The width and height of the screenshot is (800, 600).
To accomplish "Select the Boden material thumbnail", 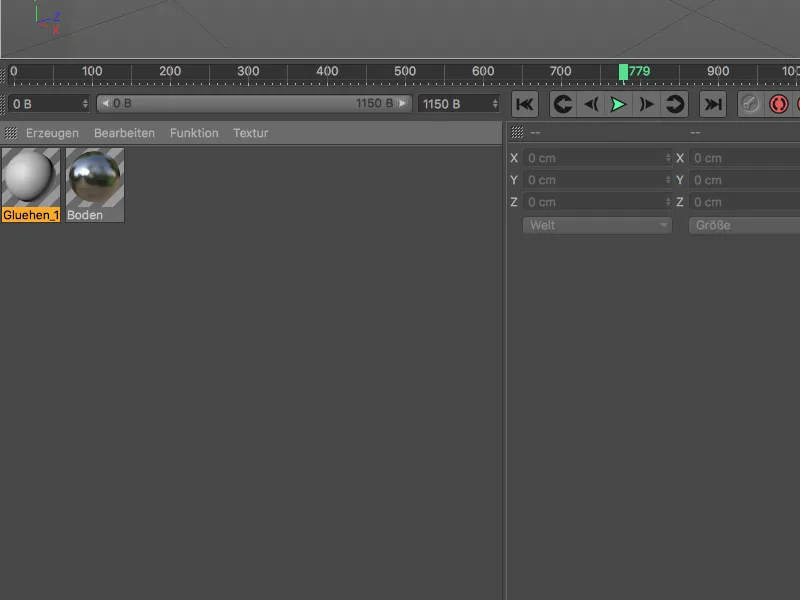I will (95, 178).
